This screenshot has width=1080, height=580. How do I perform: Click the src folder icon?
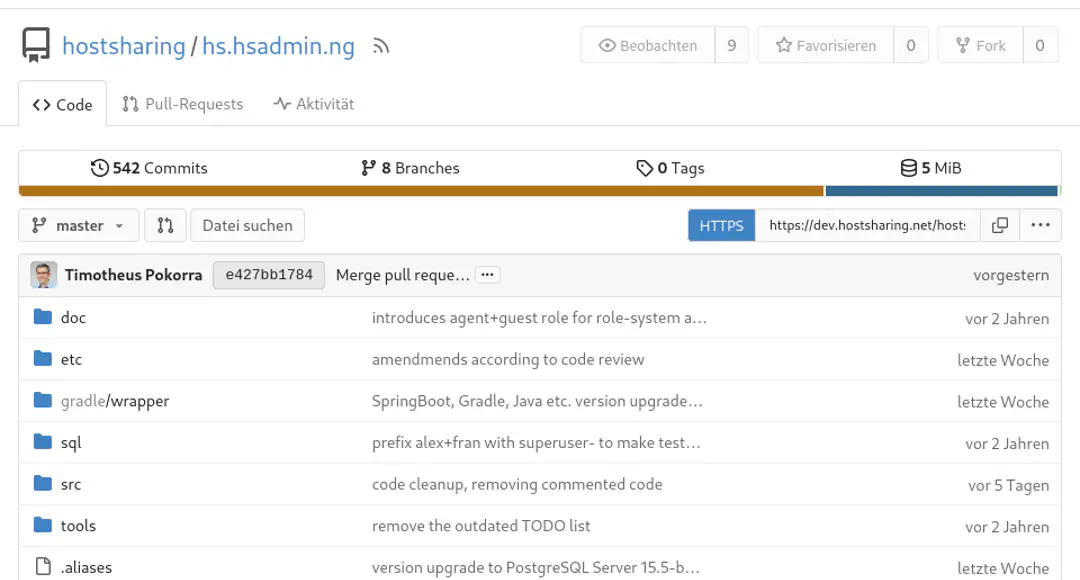(x=43, y=484)
